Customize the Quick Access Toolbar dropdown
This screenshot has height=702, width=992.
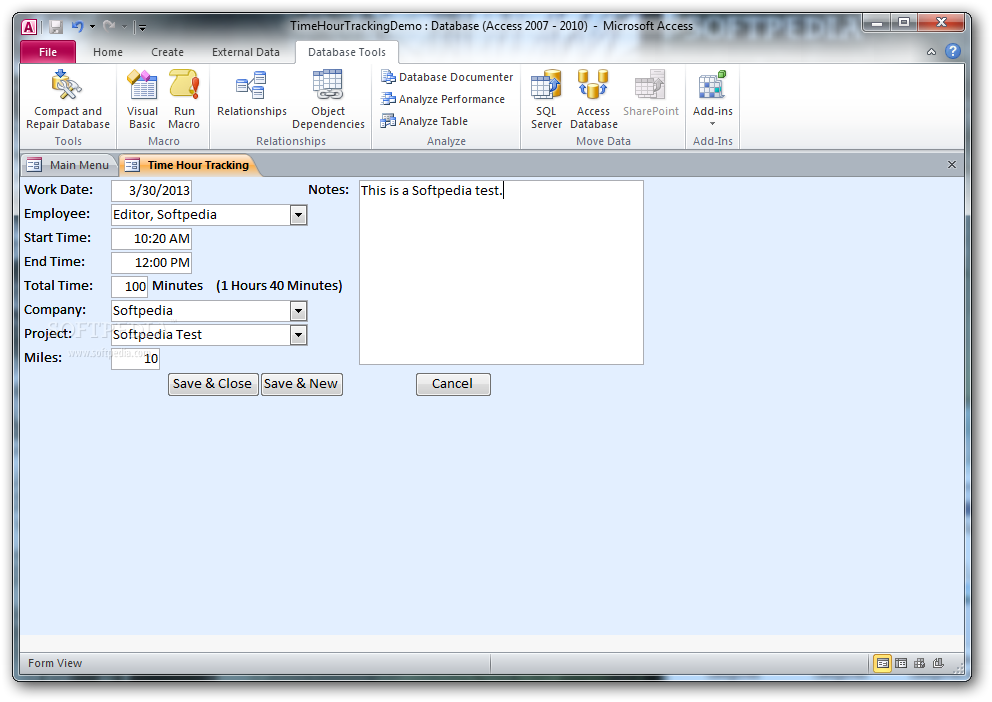(x=142, y=27)
